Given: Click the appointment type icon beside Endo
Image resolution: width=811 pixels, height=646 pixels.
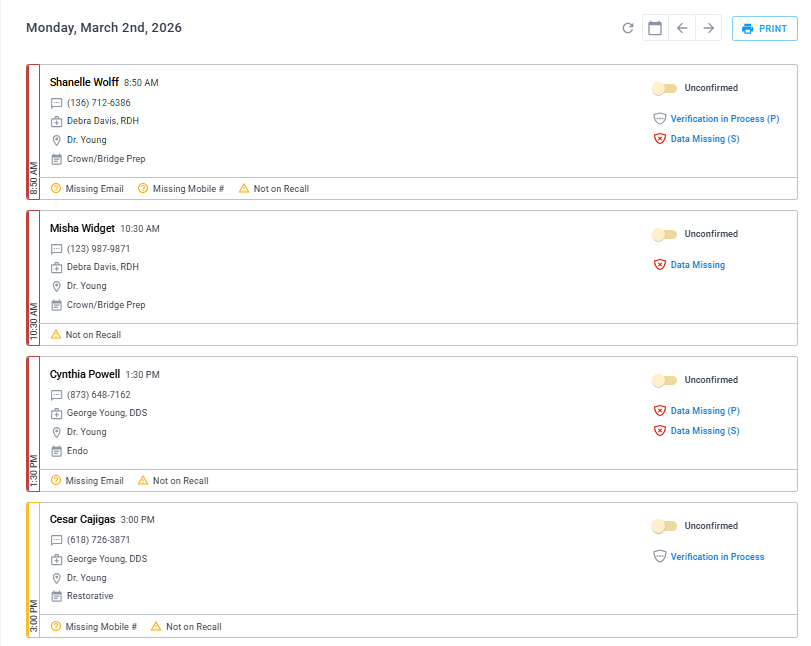Looking at the screenshot, I should click(55, 450).
